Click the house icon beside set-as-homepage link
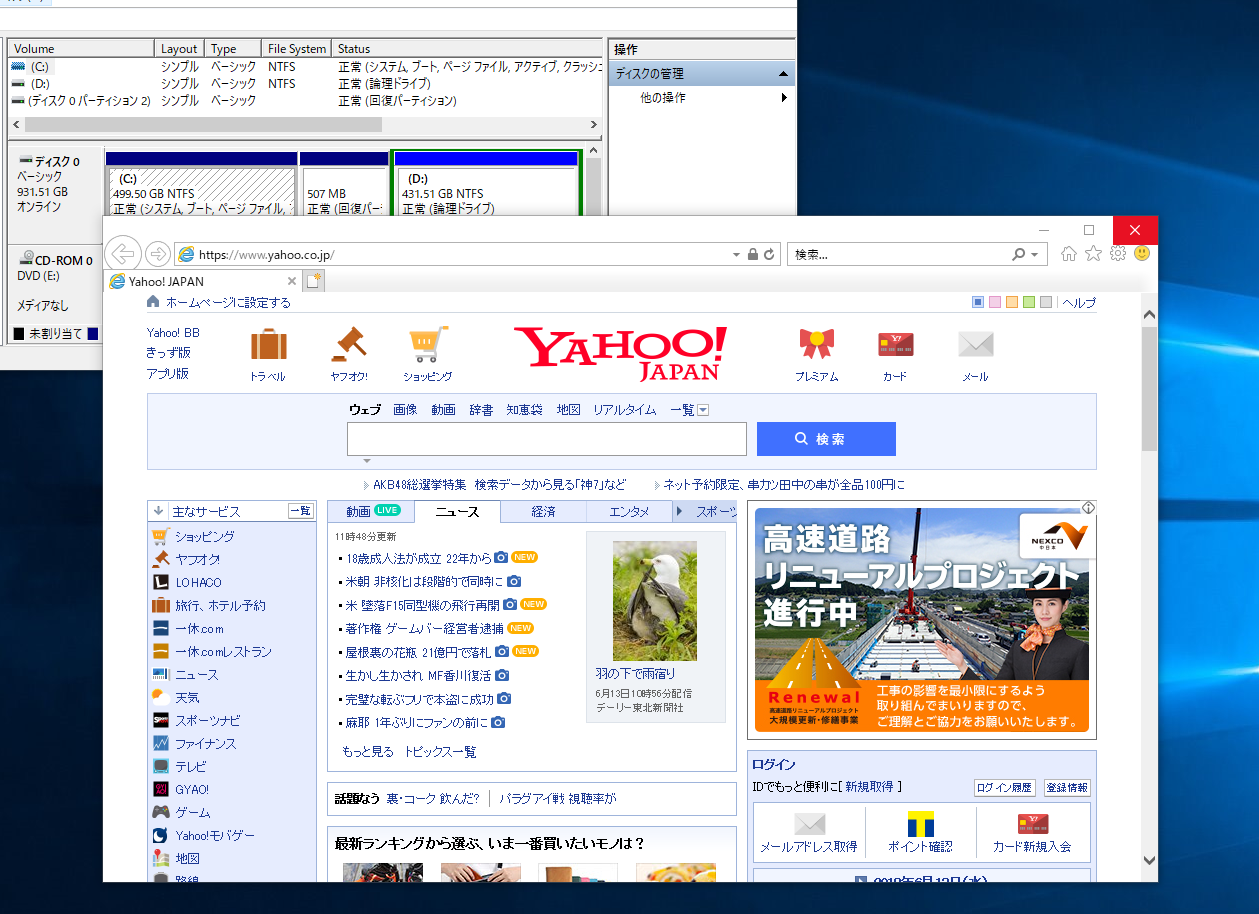Screen dimensions: 1259x914 point(153,302)
